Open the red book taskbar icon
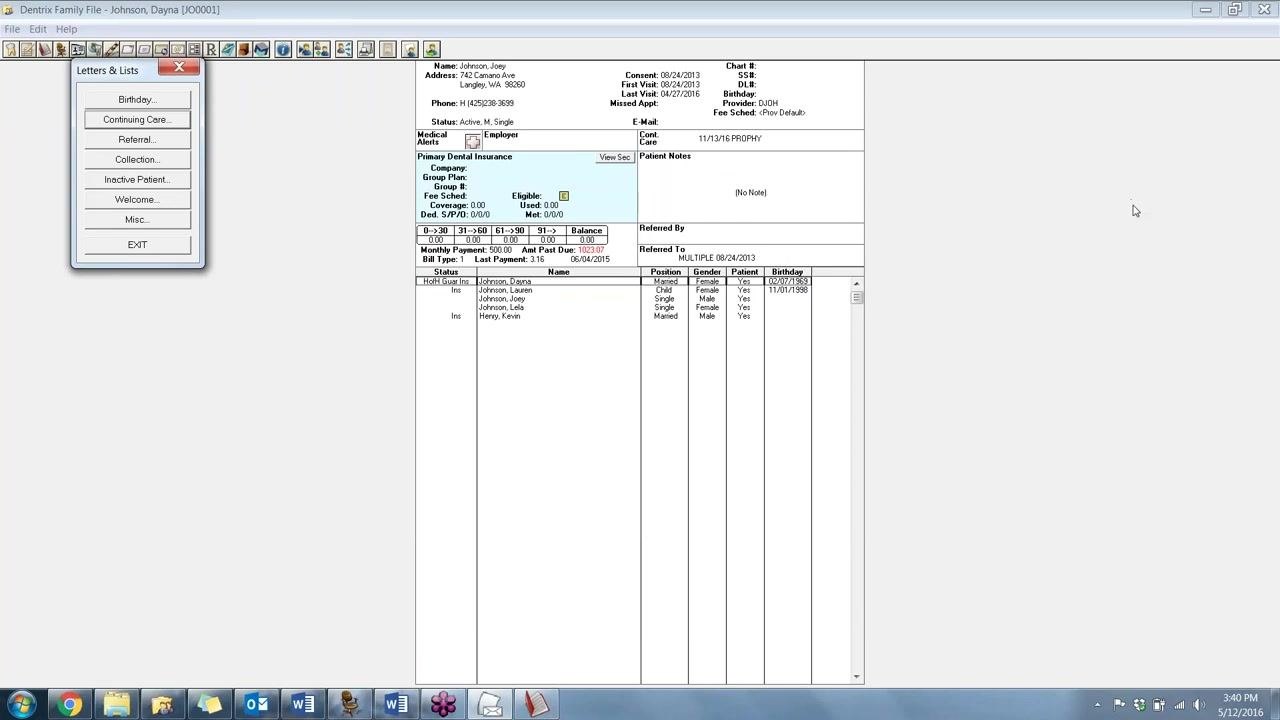Screen dimensions: 1280x720 click(x=537, y=704)
